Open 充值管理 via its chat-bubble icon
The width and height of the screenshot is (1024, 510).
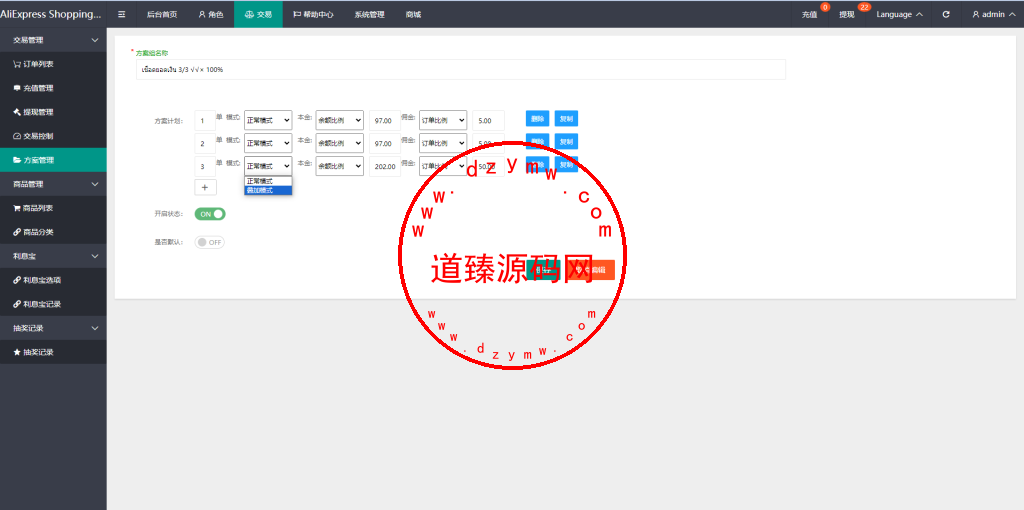coord(17,88)
